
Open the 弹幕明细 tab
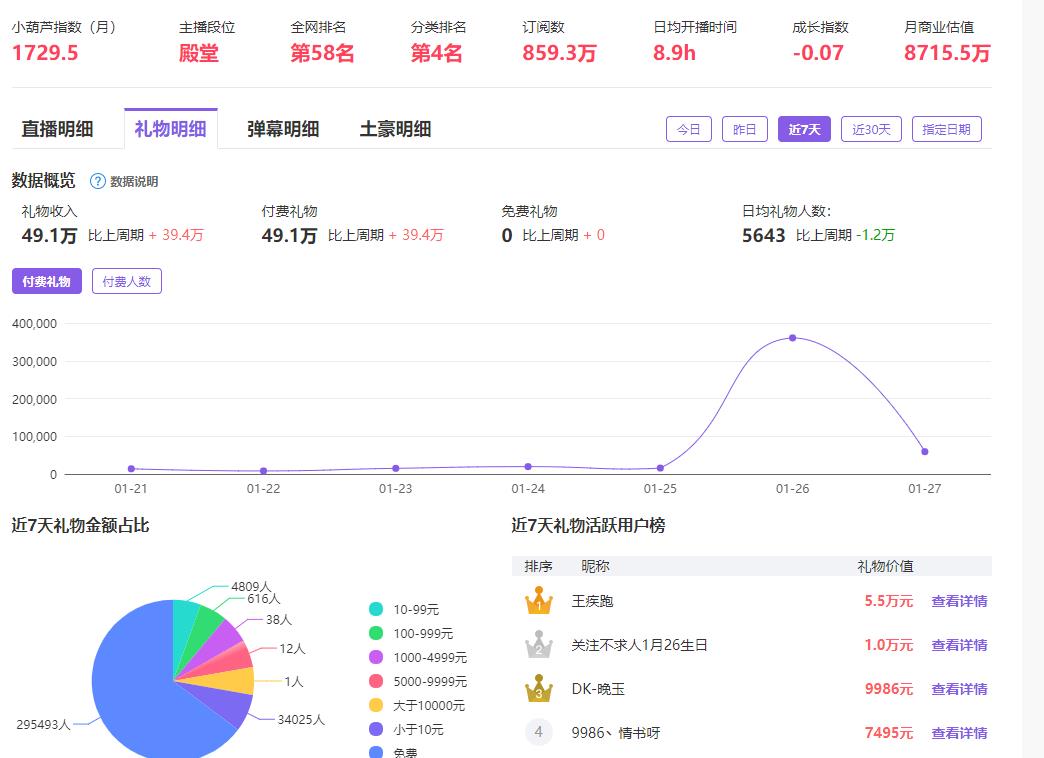(x=283, y=129)
